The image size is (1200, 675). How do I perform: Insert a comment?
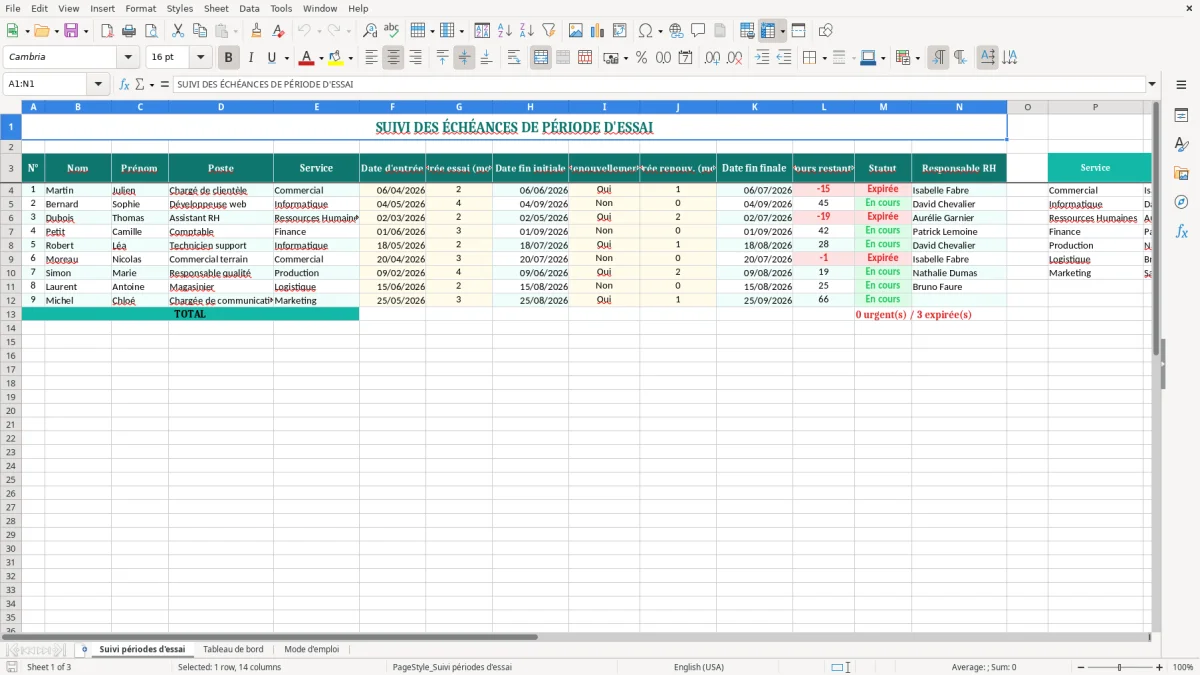click(698, 31)
